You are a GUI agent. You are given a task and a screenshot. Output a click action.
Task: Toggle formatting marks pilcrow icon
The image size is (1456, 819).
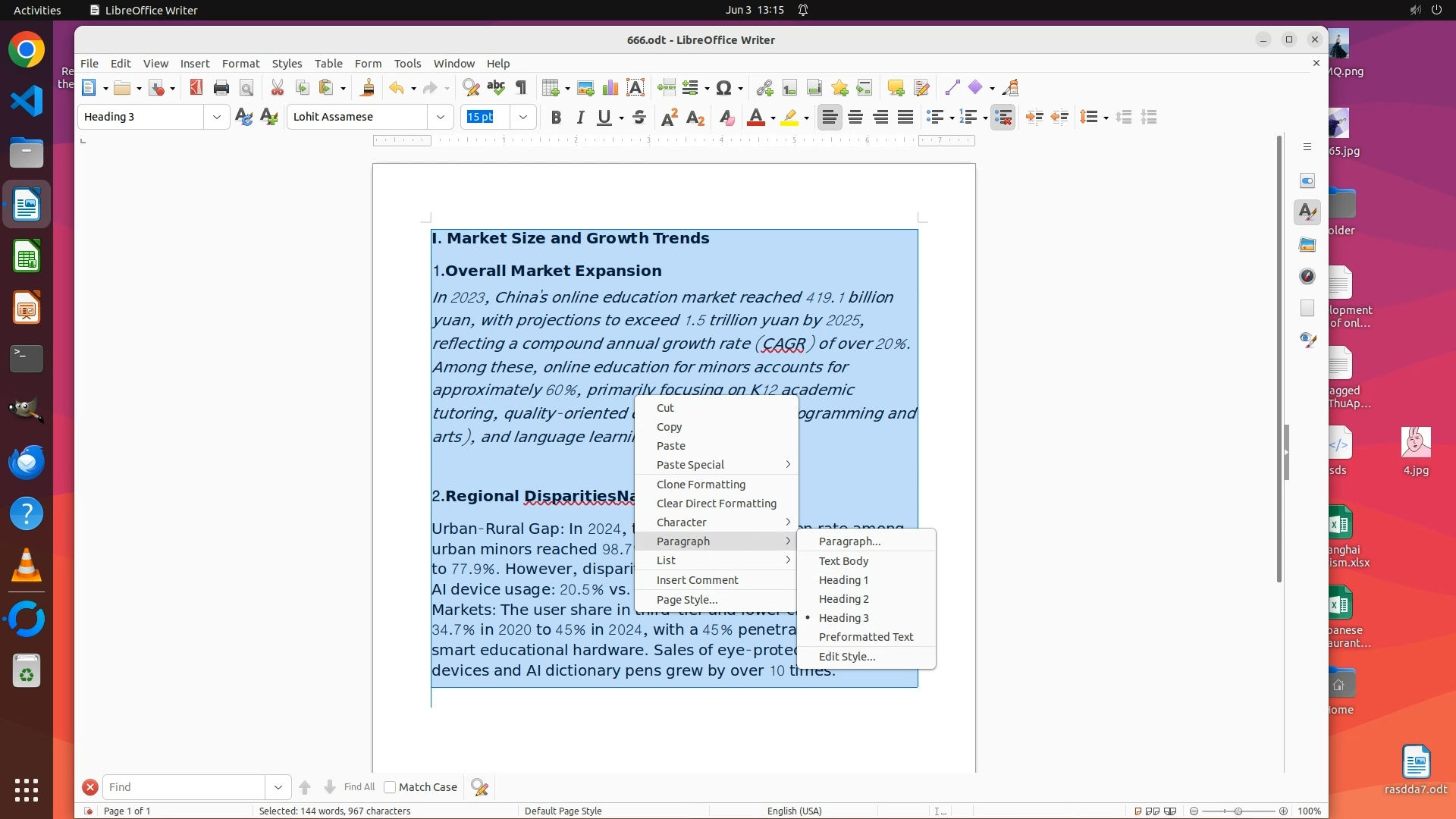tap(521, 88)
